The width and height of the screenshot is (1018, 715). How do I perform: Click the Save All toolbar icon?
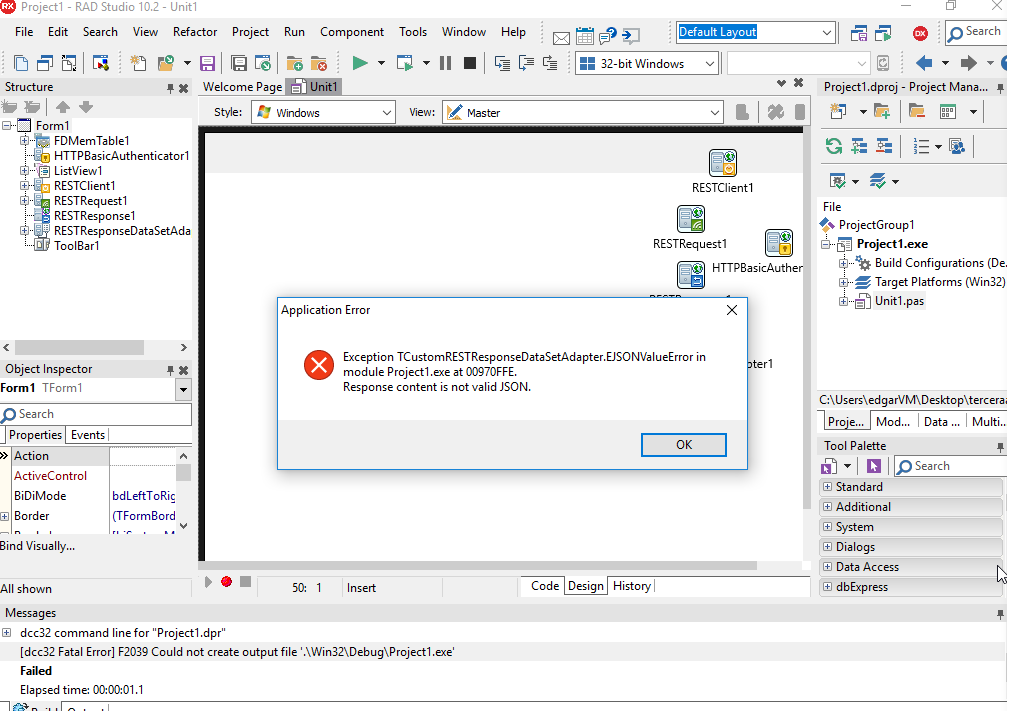point(239,64)
